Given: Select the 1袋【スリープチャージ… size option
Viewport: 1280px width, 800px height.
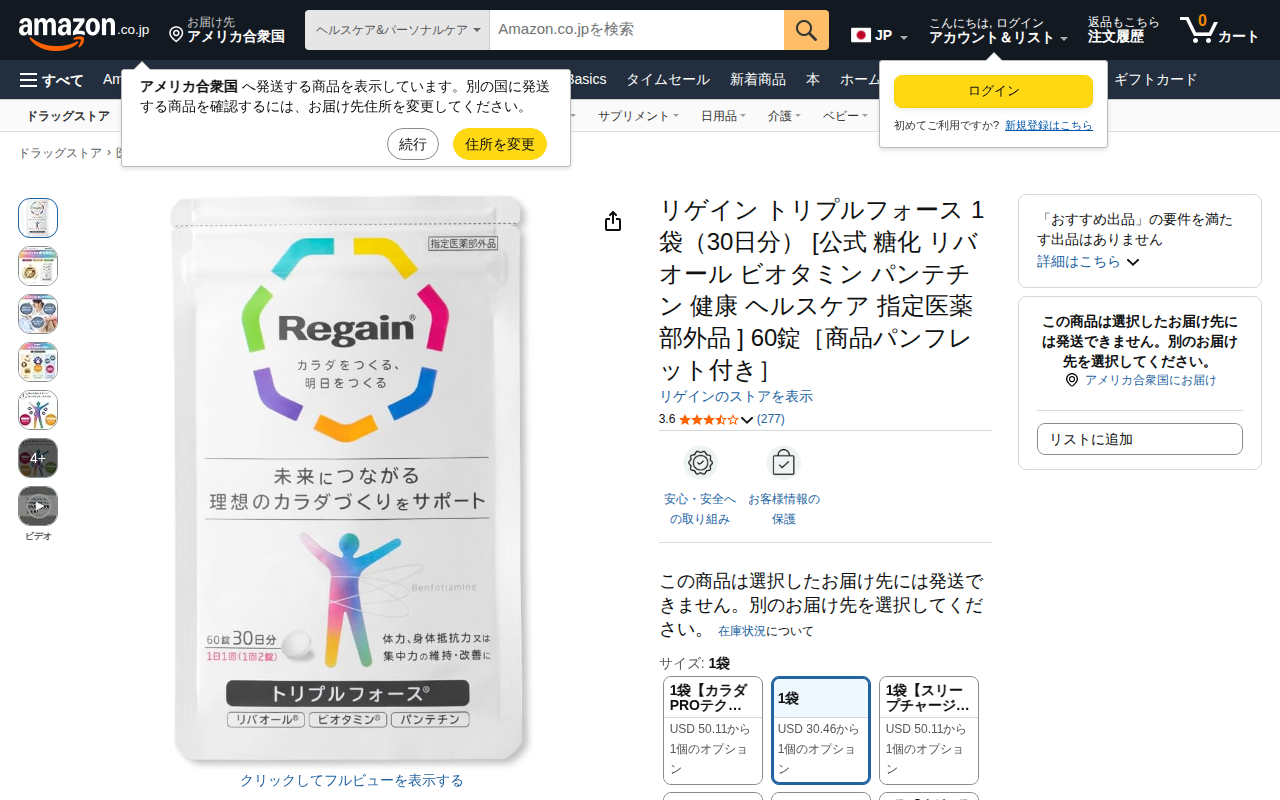Looking at the screenshot, I should (x=929, y=730).
